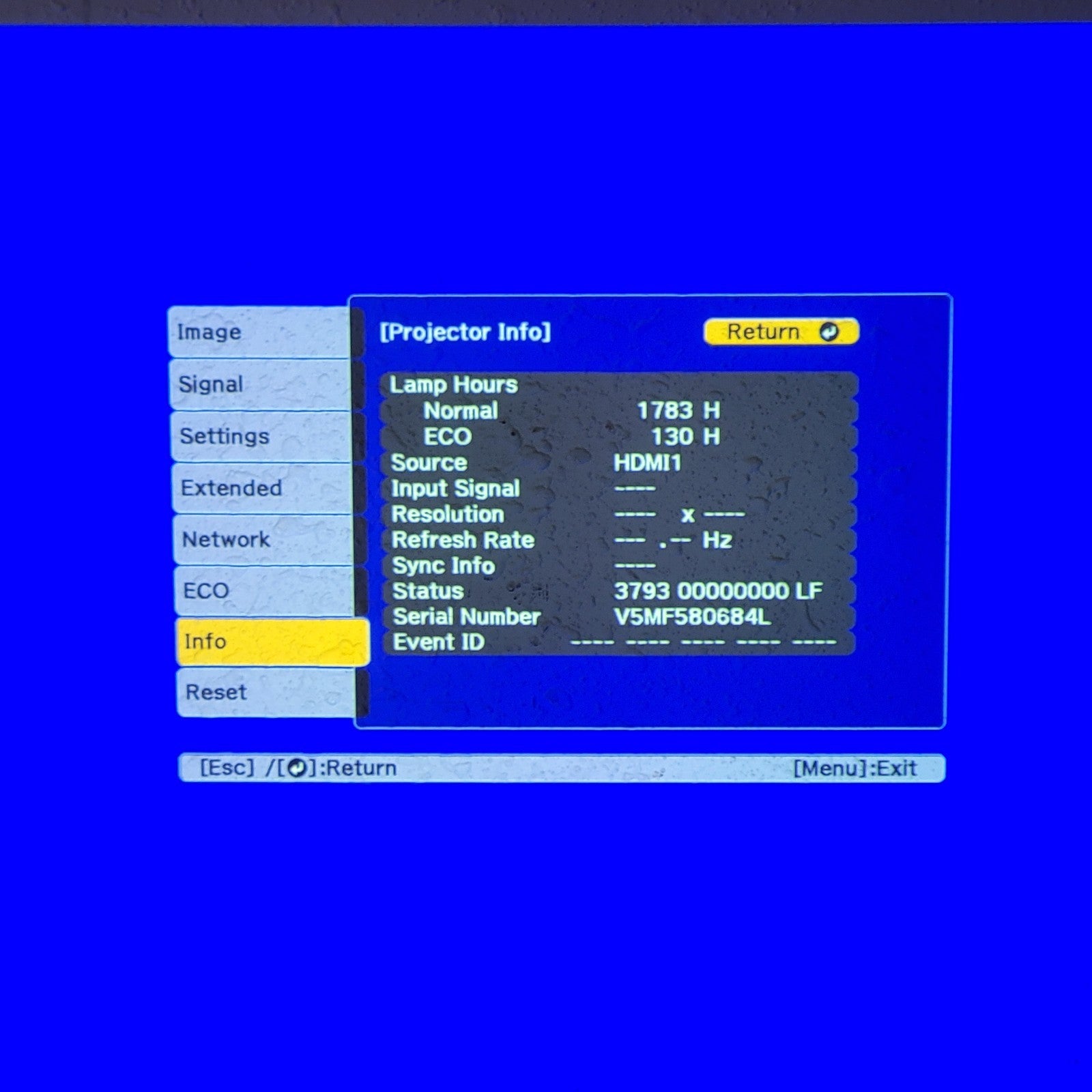Click the [Projector Info] heading
The image size is (1092, 1092).
tap(465, 332)
